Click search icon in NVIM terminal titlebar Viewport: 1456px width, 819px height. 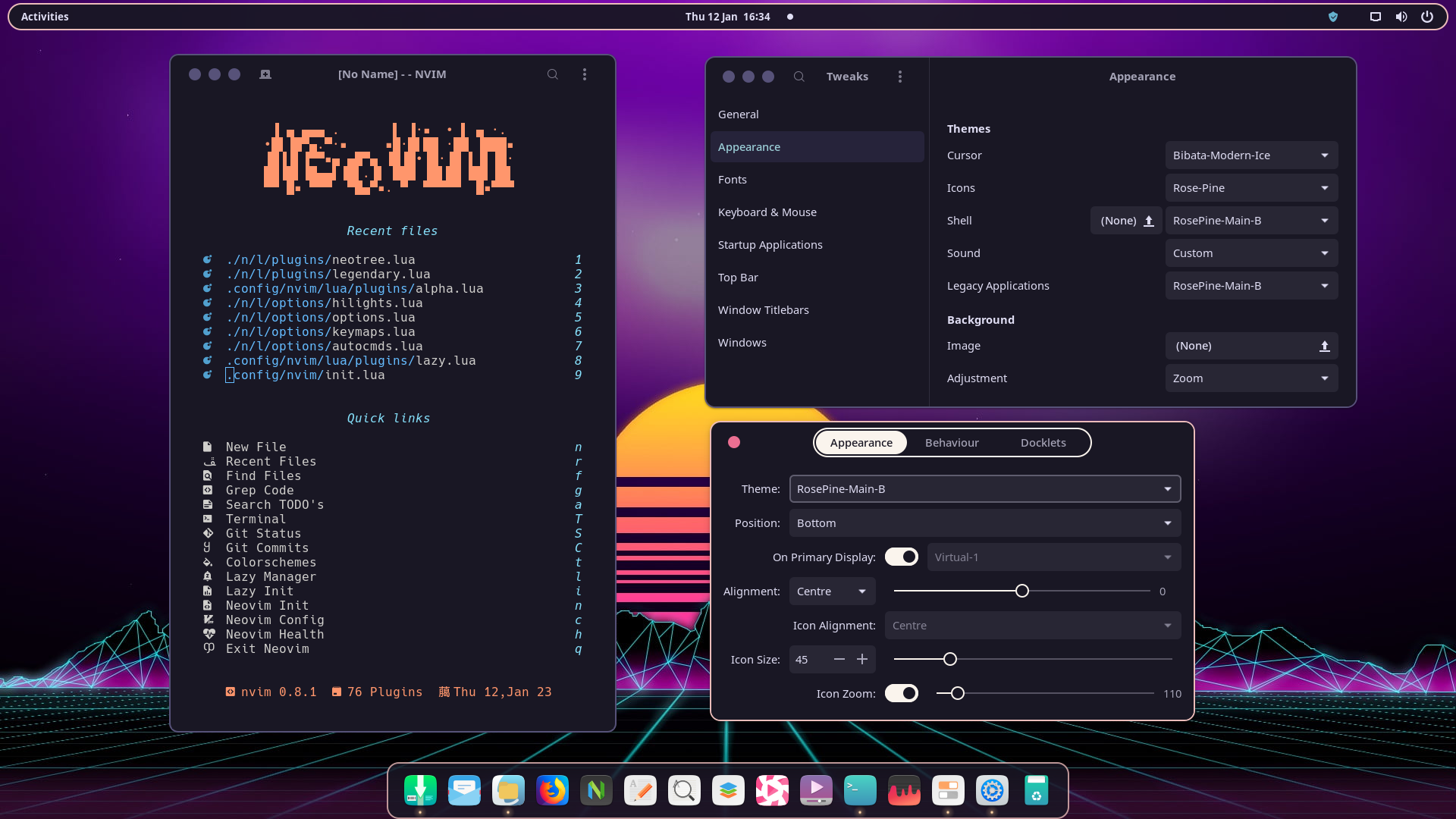pos(553,74)
